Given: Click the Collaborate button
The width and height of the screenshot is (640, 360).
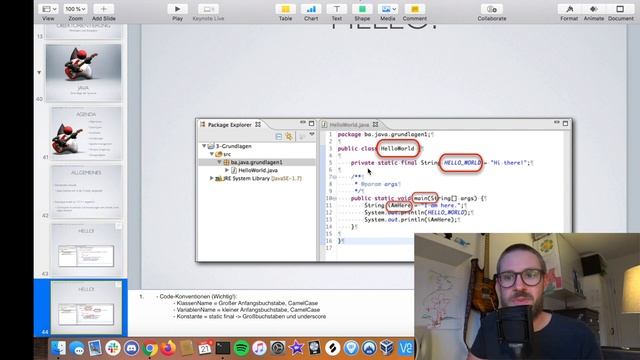Looking at the screenshot, I should [x=492, y=9].
